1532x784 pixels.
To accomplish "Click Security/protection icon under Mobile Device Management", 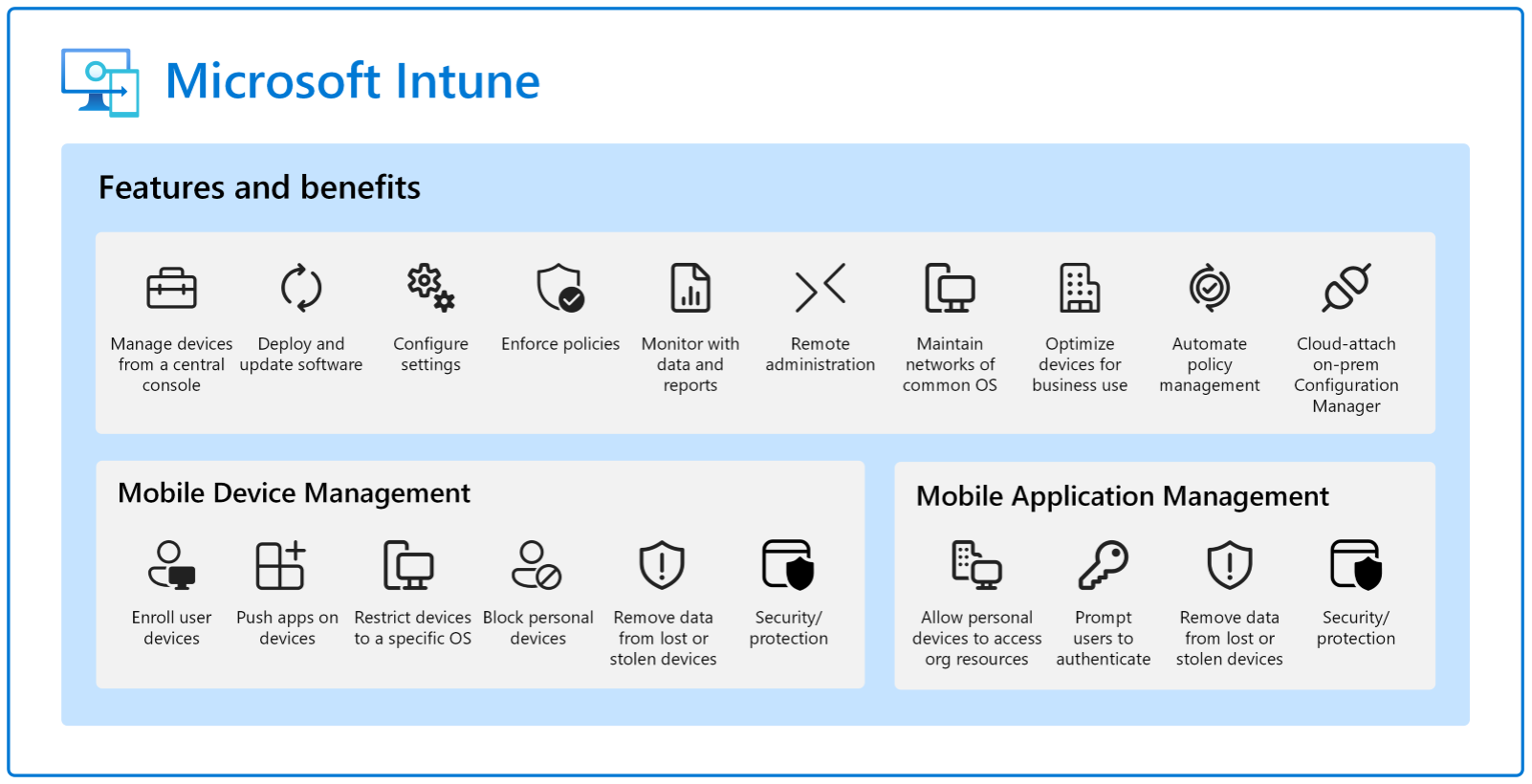I will 788,565.
